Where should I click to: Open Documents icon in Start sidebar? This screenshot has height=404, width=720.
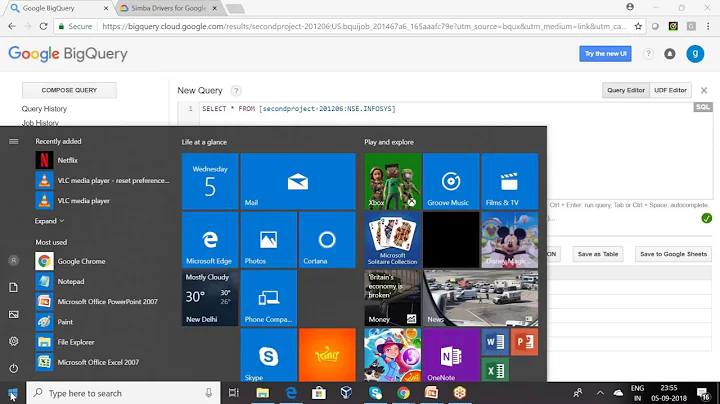coord(14,287)
